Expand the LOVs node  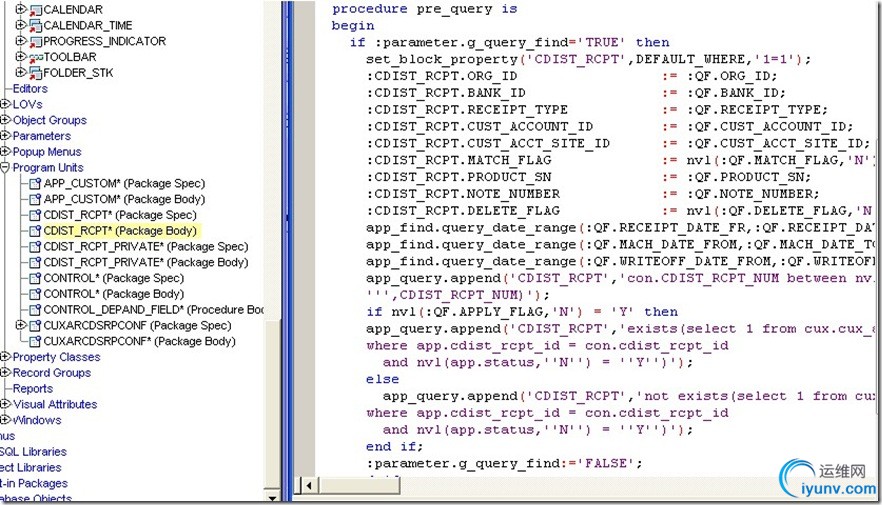tap(5, 104)
